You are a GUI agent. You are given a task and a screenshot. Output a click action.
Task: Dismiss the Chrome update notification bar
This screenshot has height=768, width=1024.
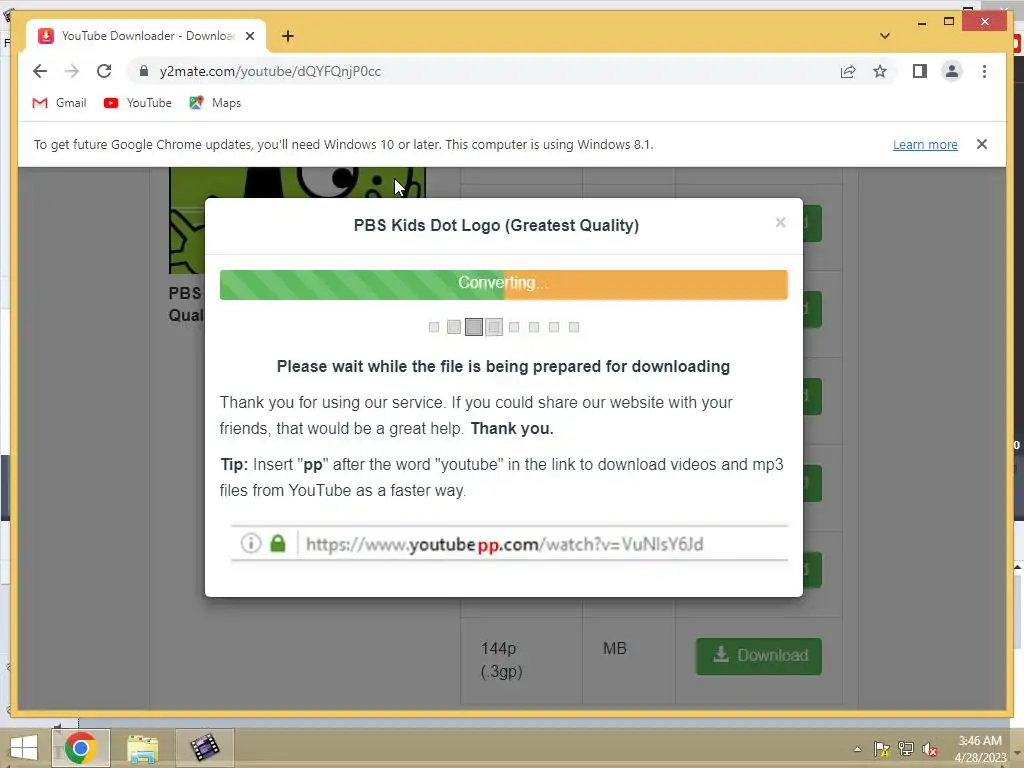coord(982,144)
